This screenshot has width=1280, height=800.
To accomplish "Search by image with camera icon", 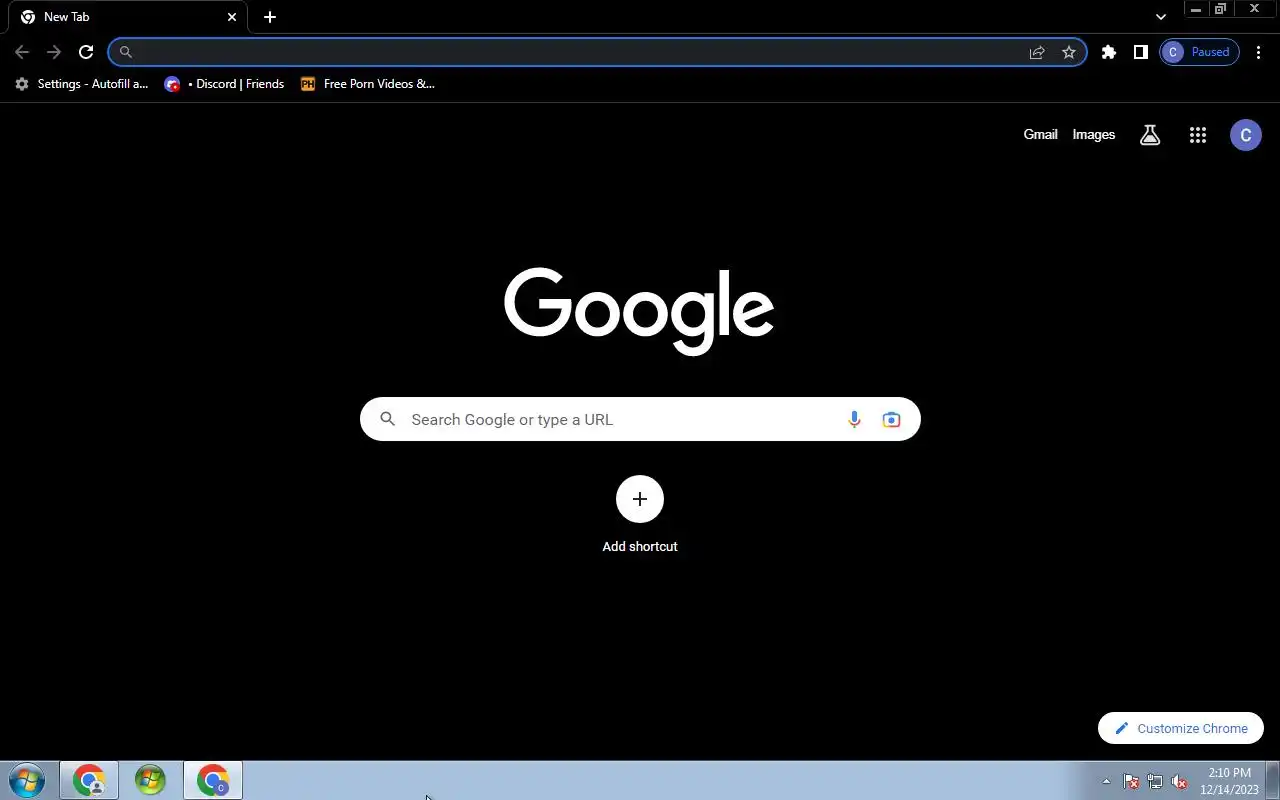I will point(891,419).
